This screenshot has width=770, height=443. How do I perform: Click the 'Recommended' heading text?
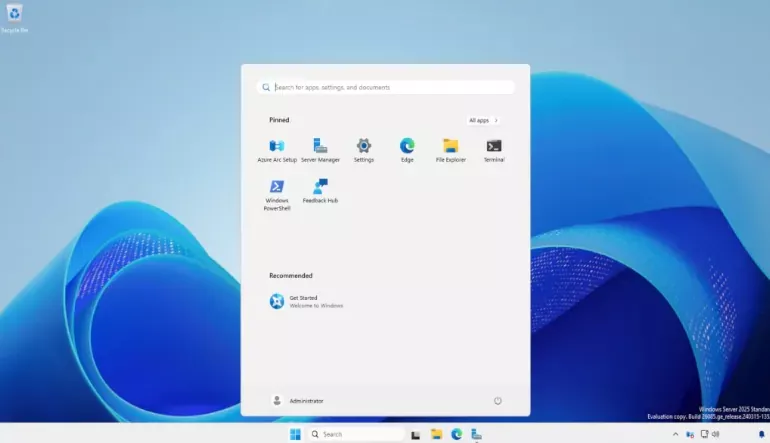click(x=291, y=276)
